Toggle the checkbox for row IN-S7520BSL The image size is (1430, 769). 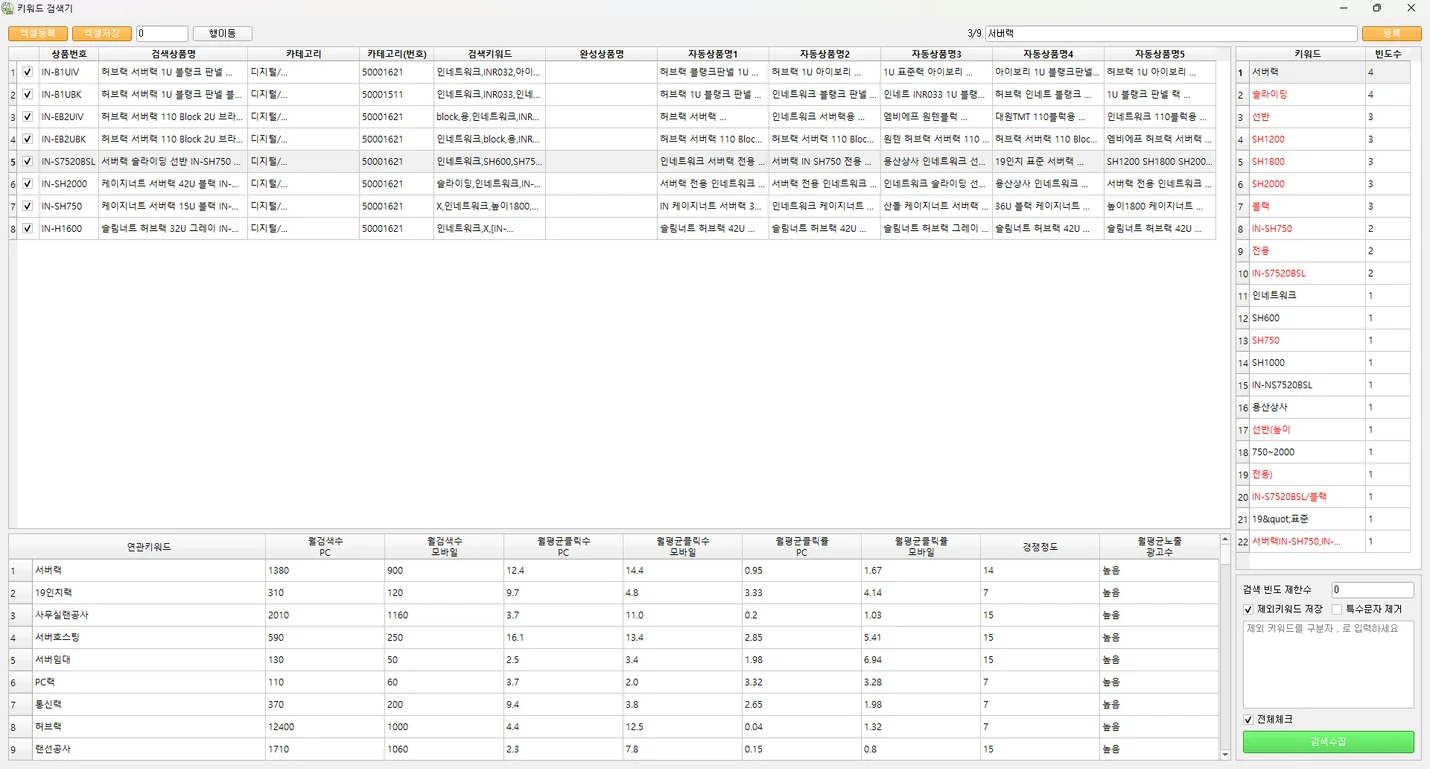tap(28, 161)
